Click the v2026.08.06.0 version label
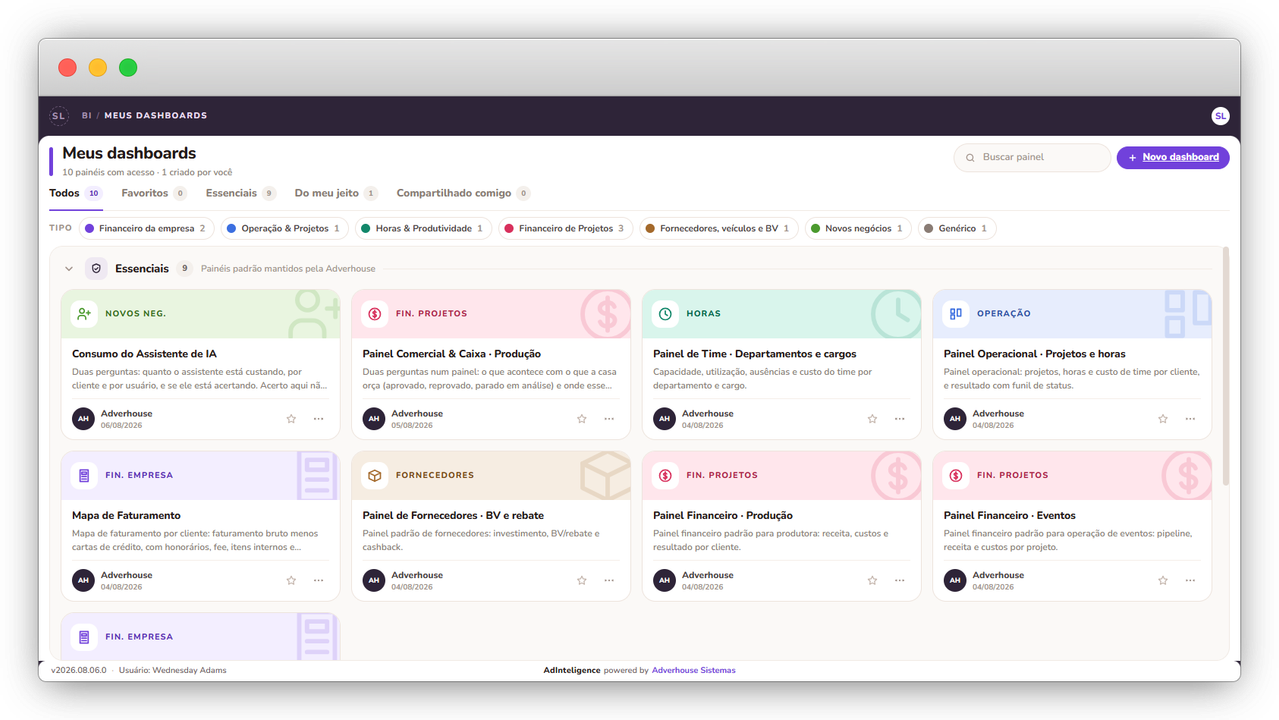The width and height of the screenshot is (1279, 720). point(78,670)
